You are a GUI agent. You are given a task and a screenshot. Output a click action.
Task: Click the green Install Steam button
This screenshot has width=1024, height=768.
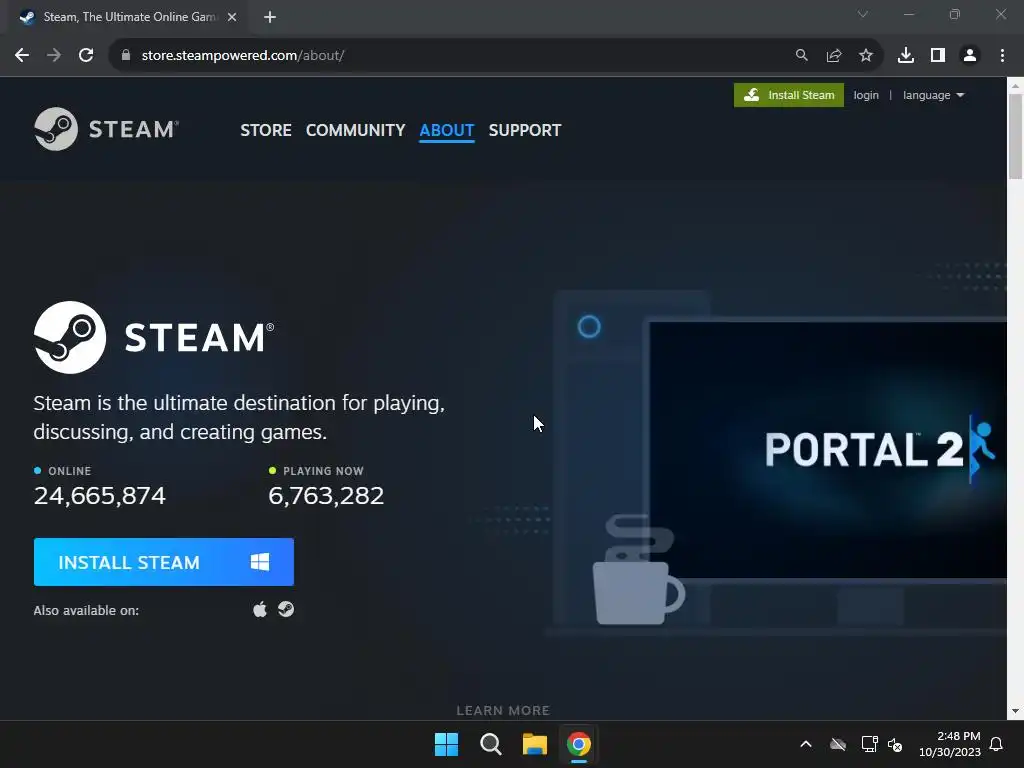coord(789,95)
